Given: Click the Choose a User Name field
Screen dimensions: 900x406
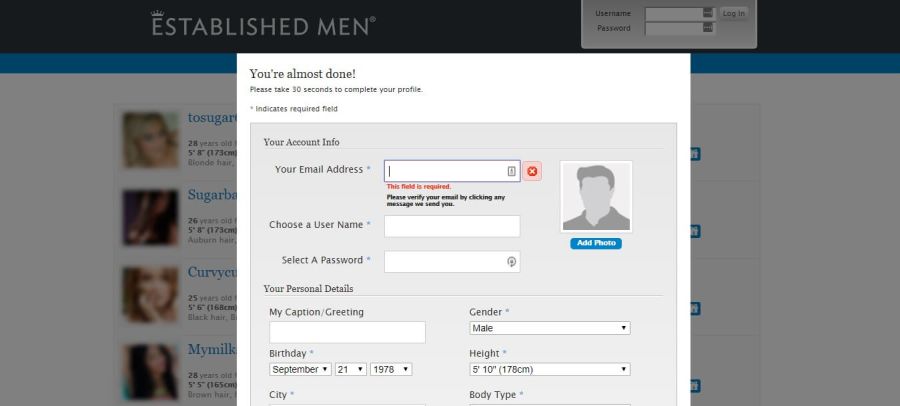Looking at the screenshot, I should point(452,226).
